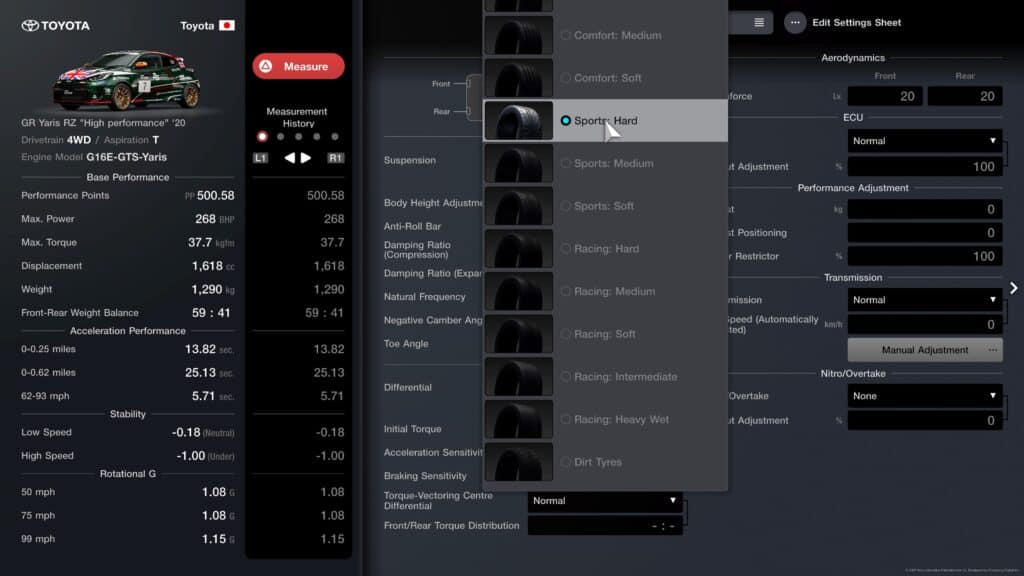Click the Sports: Hard tyre tread icon

pyautogui.click(x=520, y=119)
